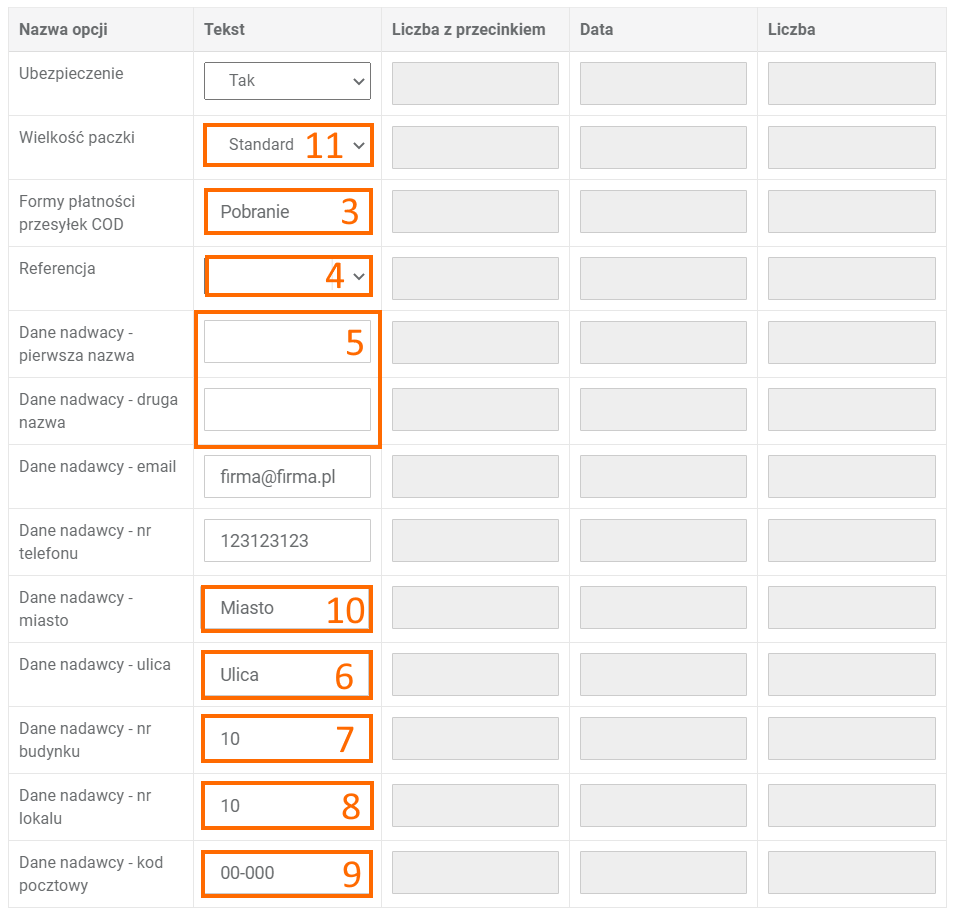Click the Tekst column header
Screen dimensions: 955x916
click(x=224, y=29)
